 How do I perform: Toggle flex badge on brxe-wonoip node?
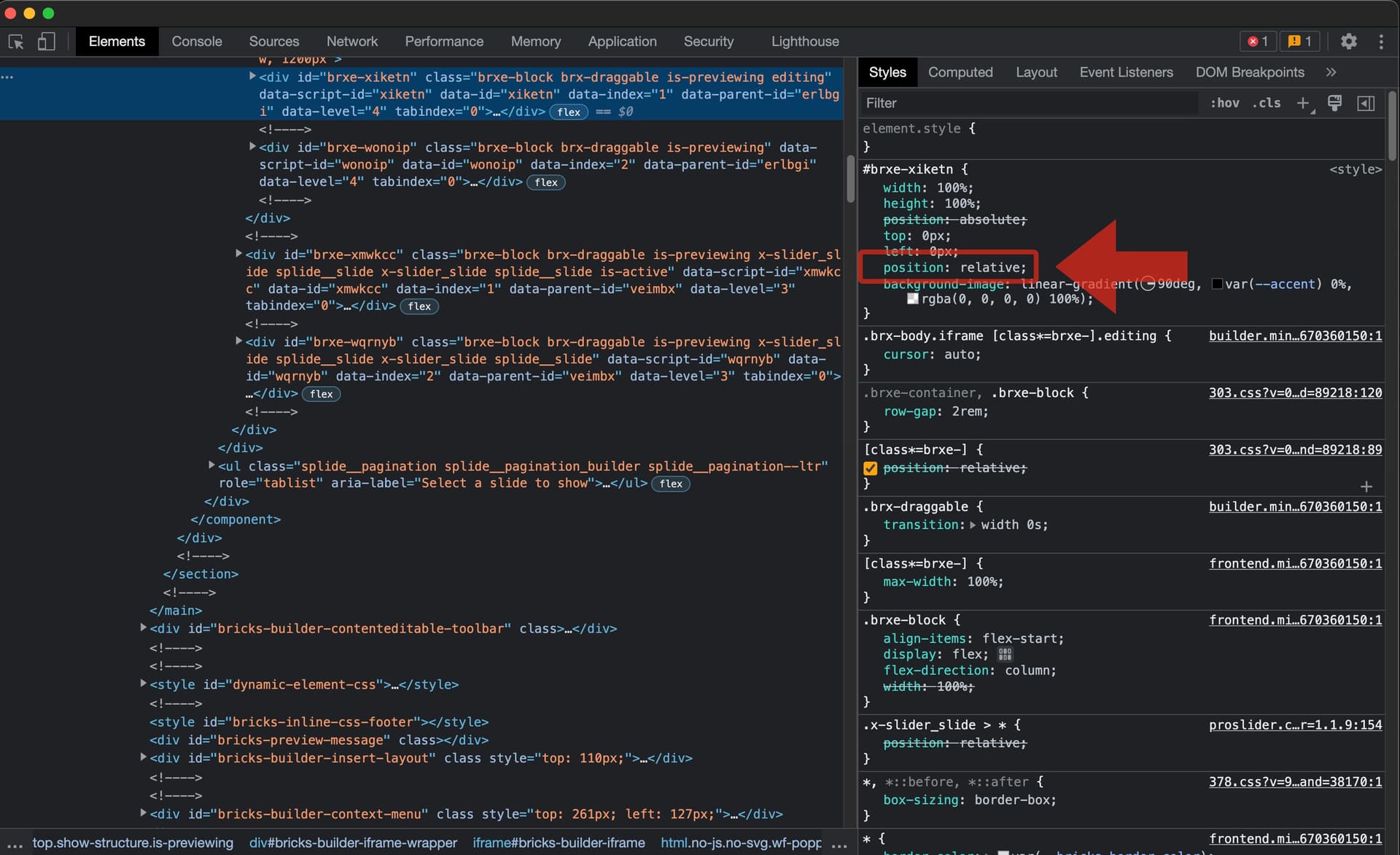tap(546, 182)
